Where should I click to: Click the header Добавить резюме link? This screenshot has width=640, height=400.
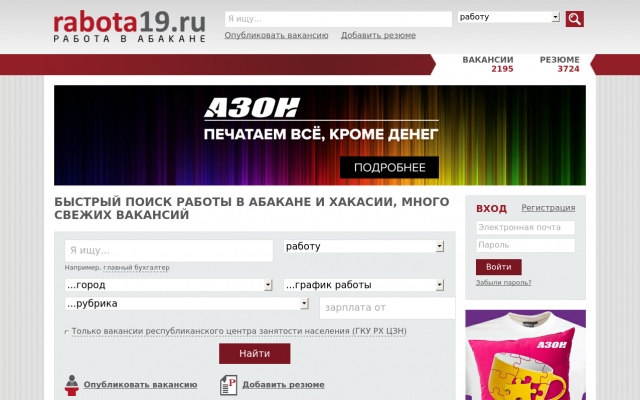(378, 36)
